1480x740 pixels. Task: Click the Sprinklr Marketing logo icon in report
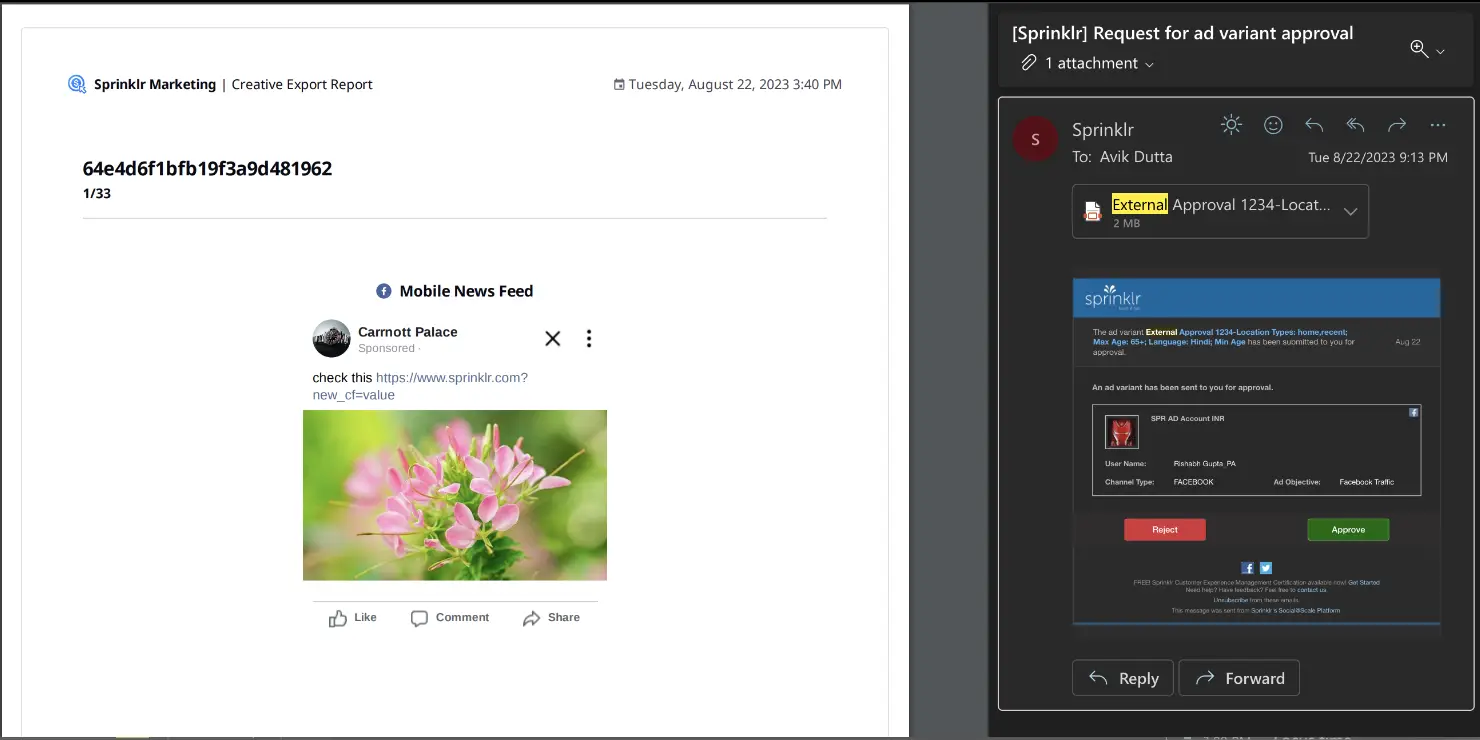(x=77, y=84)
